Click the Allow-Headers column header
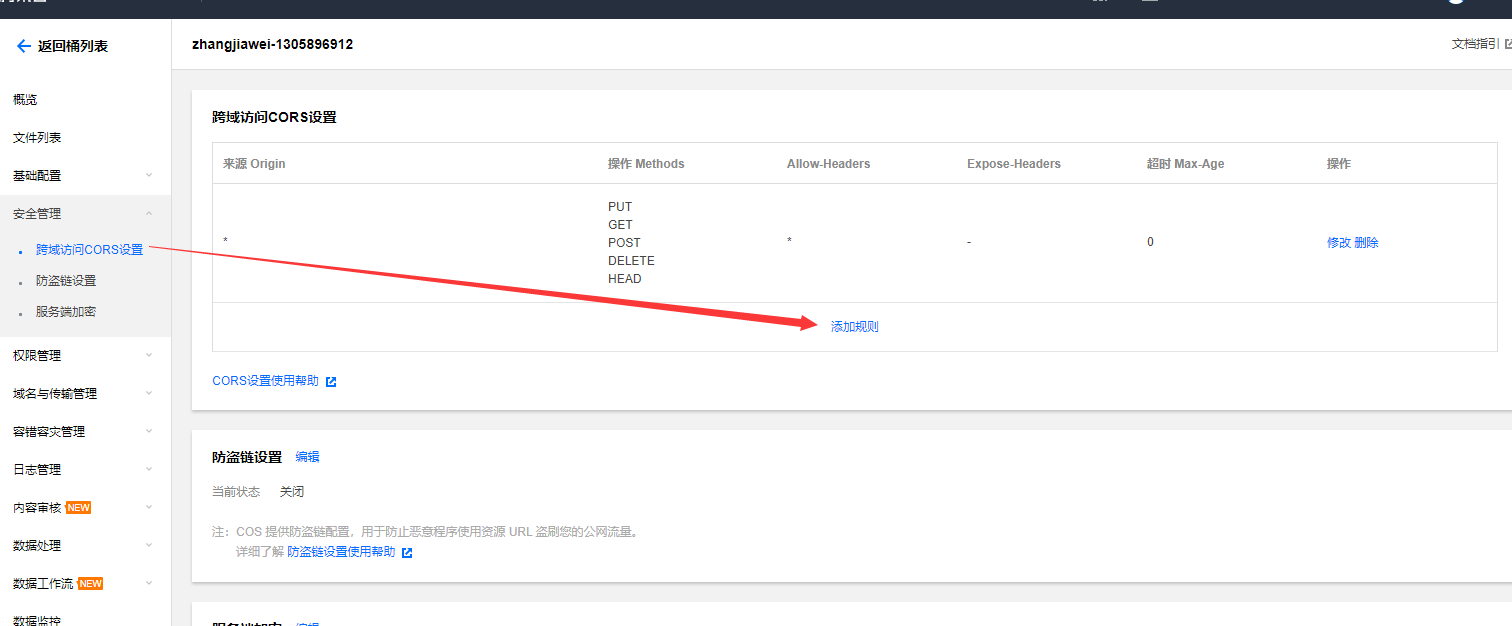This screenshot has width=1512, height=626. click(829, 164)
